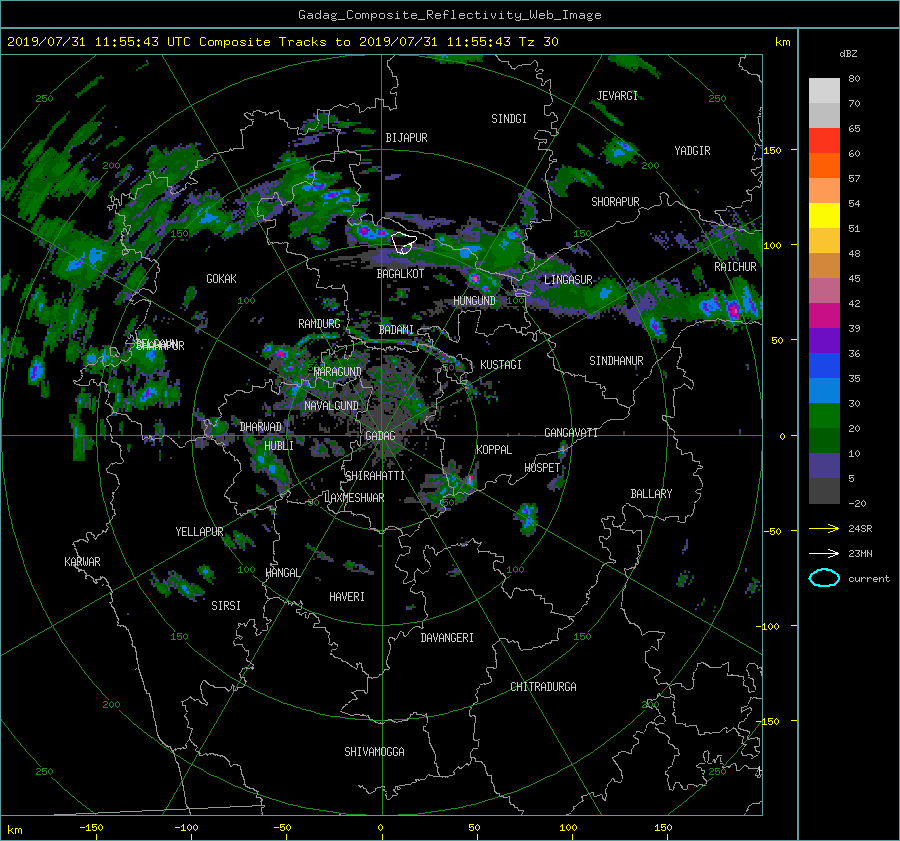Click the SINDHANUR city label
The width and height of the screenshot is (900, 841).
click(x=616, y=361)
